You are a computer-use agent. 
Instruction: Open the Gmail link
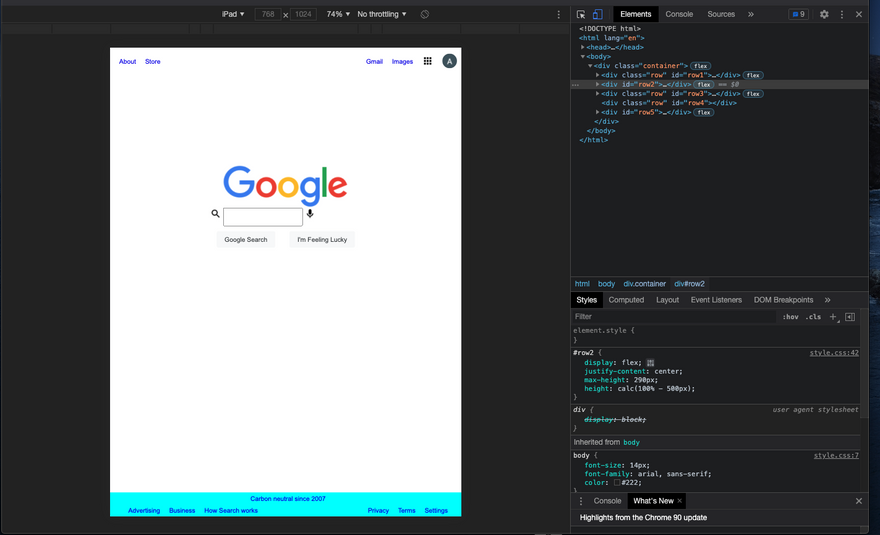coord(374,62)
